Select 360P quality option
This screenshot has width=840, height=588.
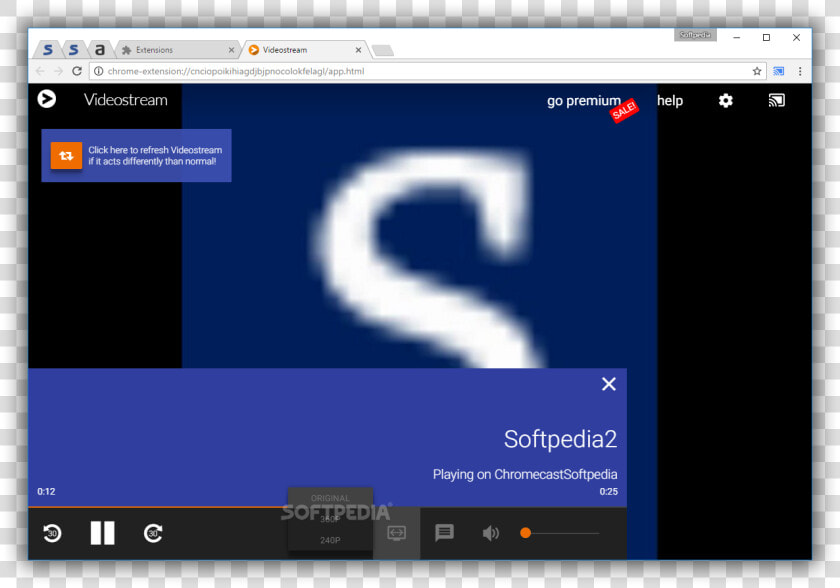coord(330,519)
